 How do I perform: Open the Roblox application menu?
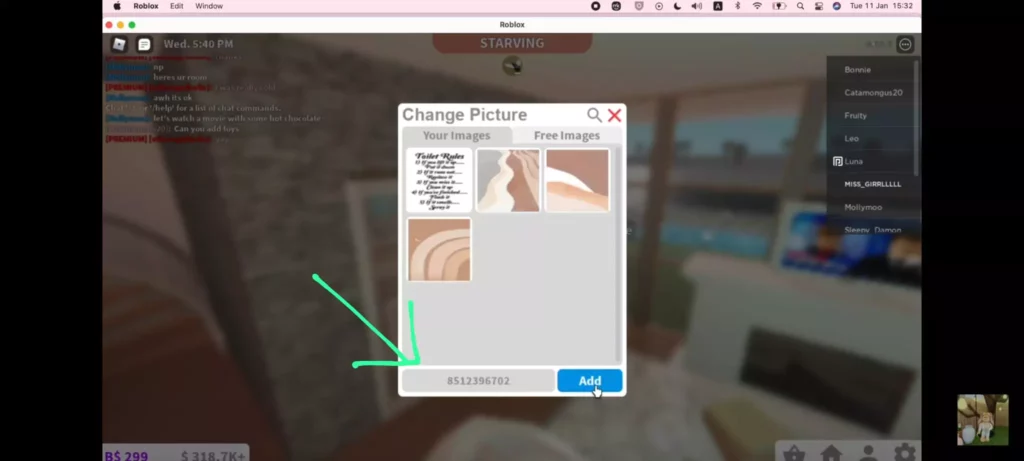146,6
